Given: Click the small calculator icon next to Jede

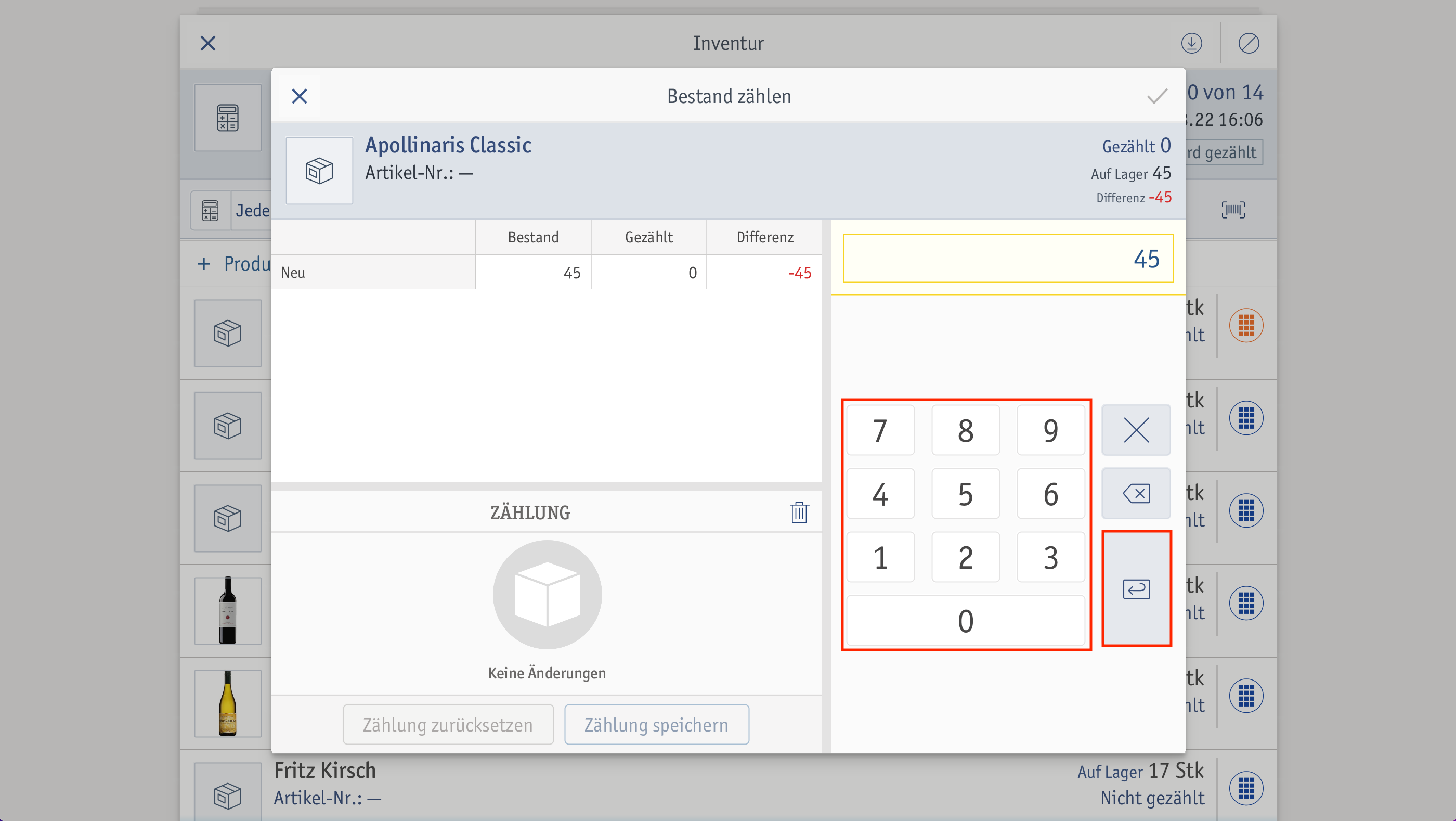Looking at the screenshot, I should [x=210, y=210].
